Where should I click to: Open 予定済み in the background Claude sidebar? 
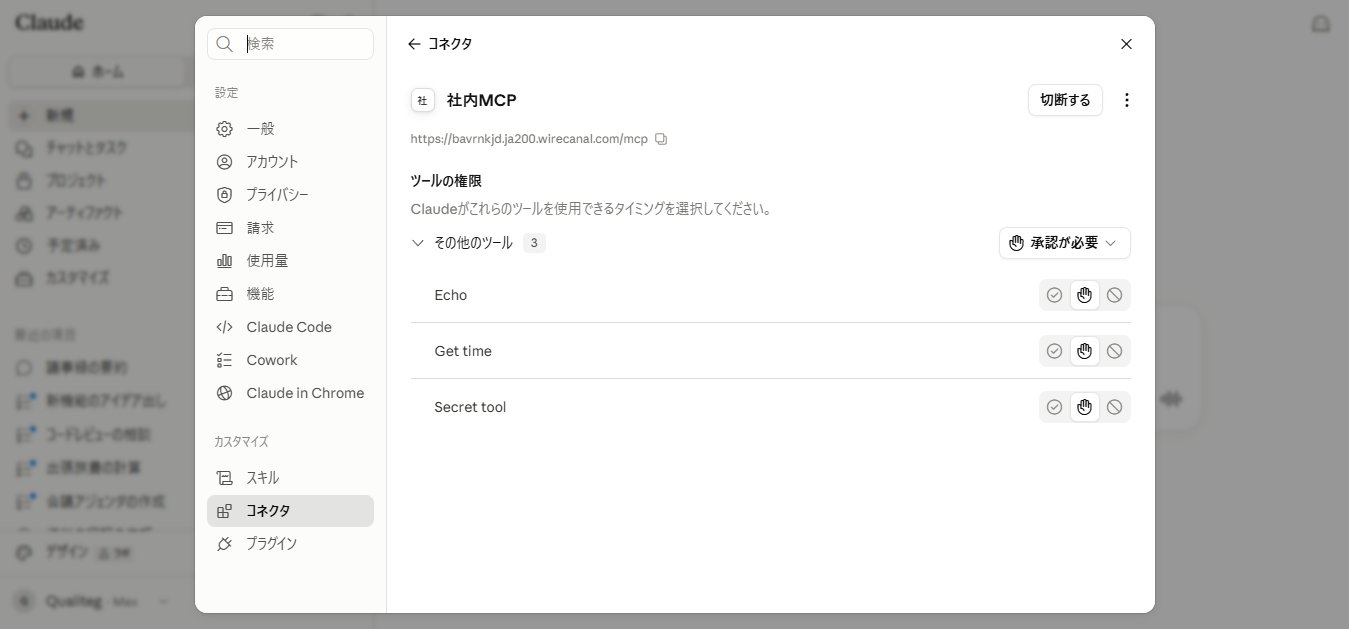point(72,245)
